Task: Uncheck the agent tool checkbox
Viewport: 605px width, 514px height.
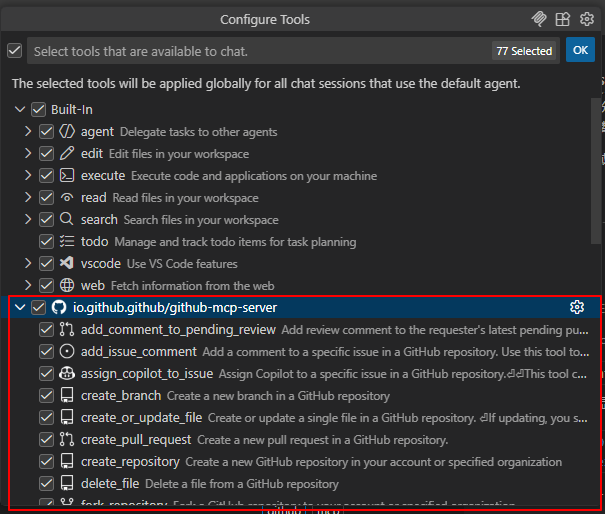Action: pyautogui.click(x=46, y=132)
